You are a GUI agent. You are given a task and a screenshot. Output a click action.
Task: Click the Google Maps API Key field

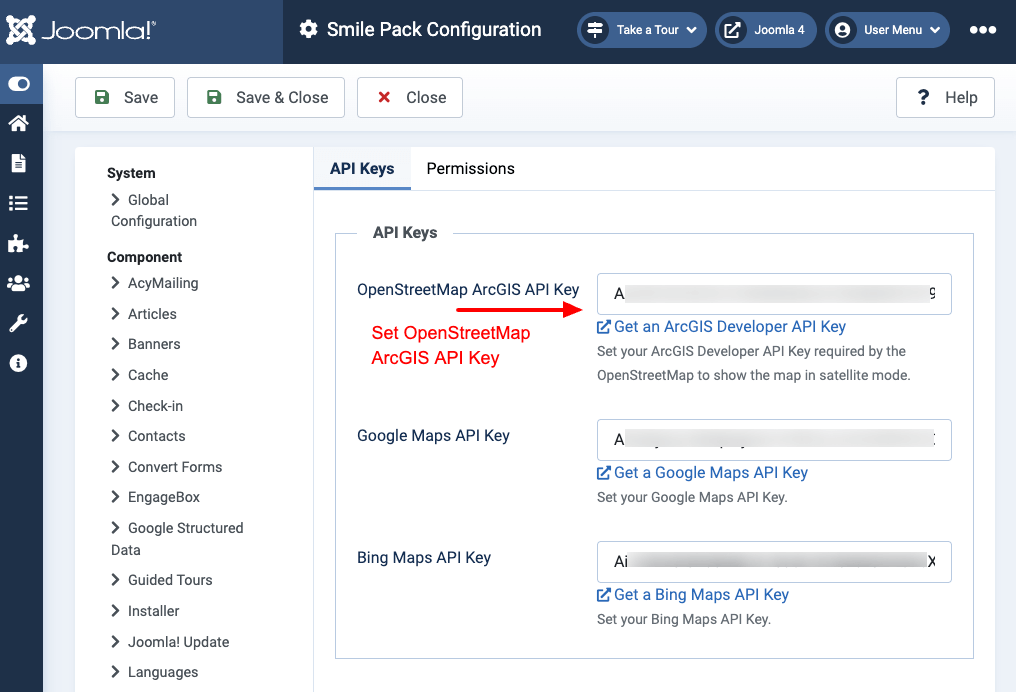[x=774, y=440]
